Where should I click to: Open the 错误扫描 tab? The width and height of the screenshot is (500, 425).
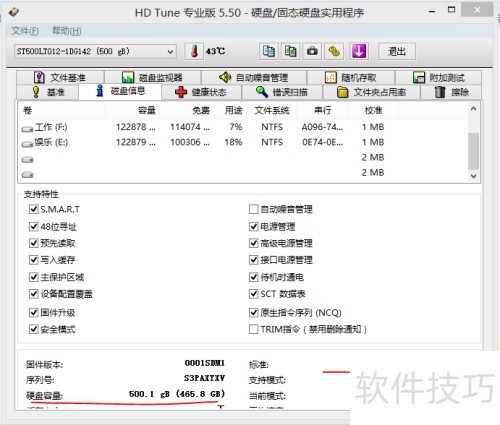pyautogui.click(x=282, y=92)
